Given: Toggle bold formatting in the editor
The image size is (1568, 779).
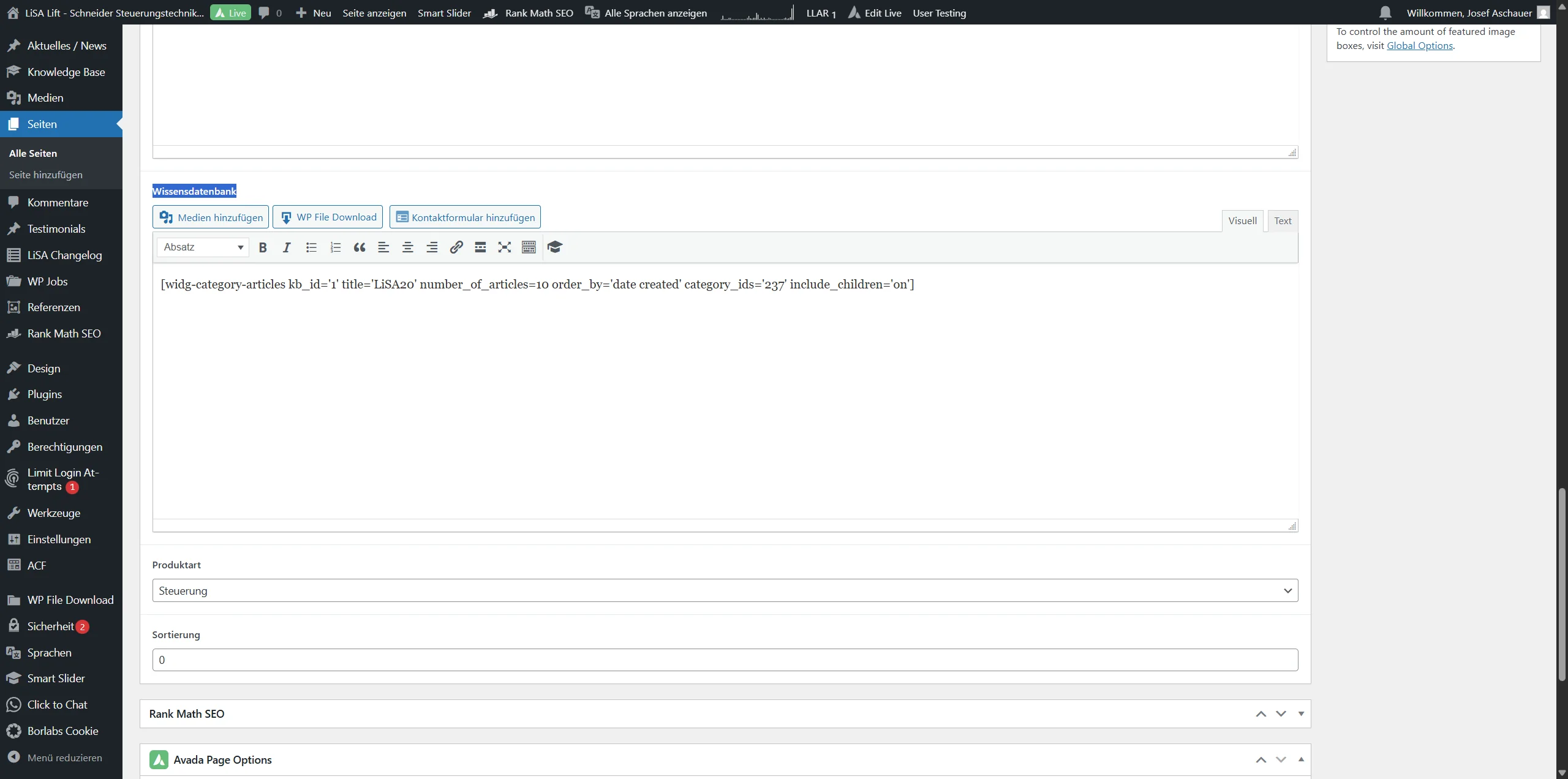Looking at the screenshot, I should coord(263,247).
